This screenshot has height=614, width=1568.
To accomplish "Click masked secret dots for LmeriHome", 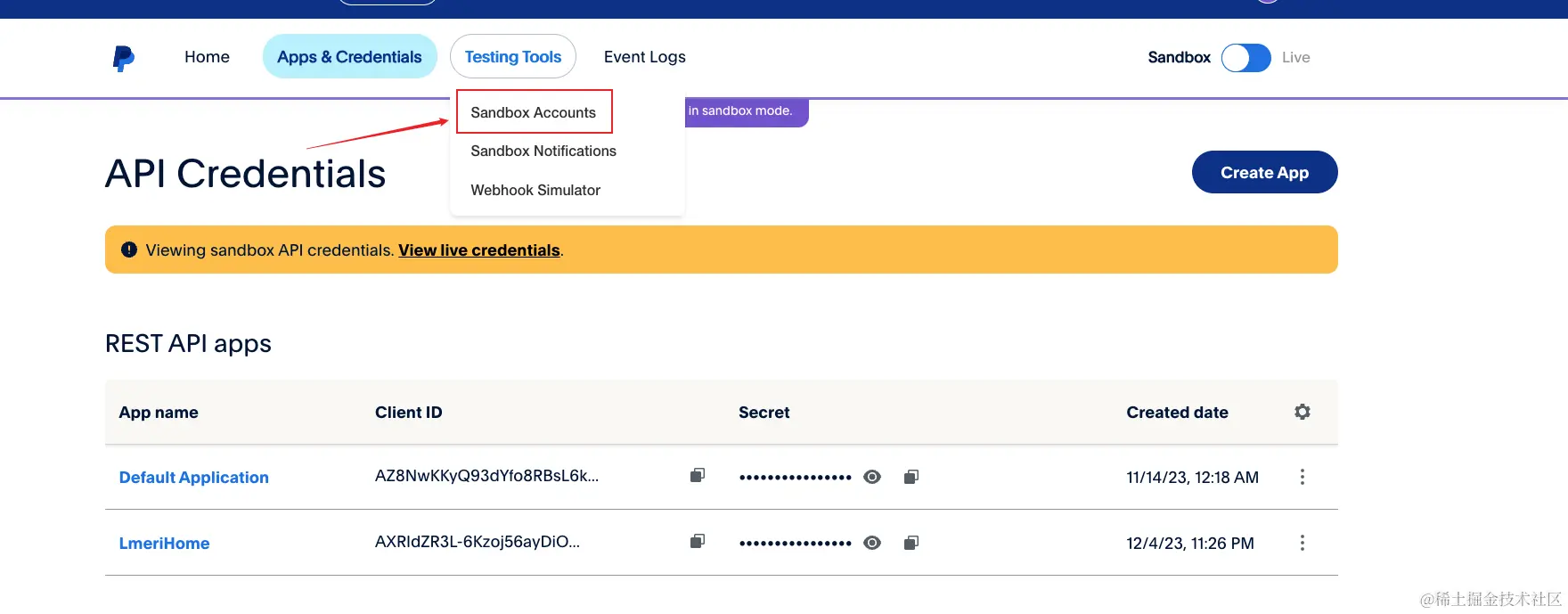I will point(796,544).
